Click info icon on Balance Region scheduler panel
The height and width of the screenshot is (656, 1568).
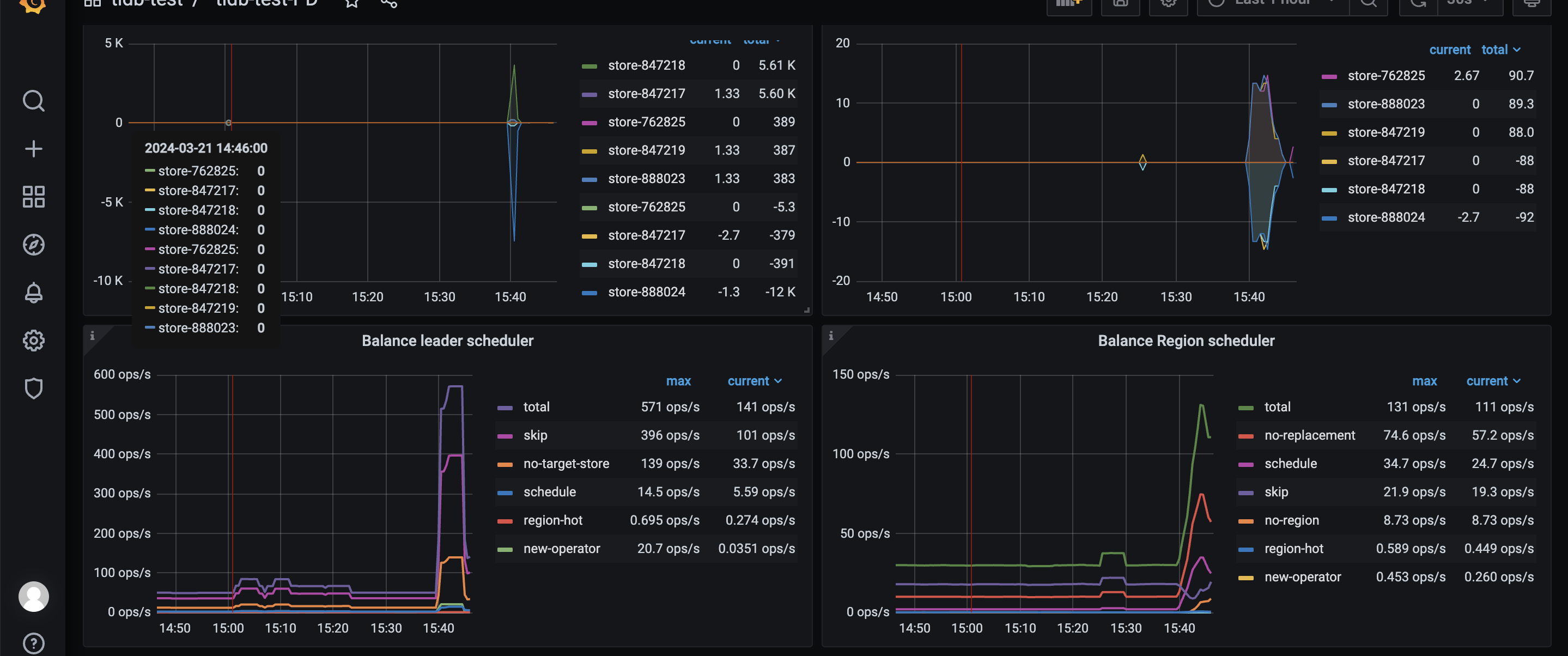pyautogui.click(x=831, y=335)
